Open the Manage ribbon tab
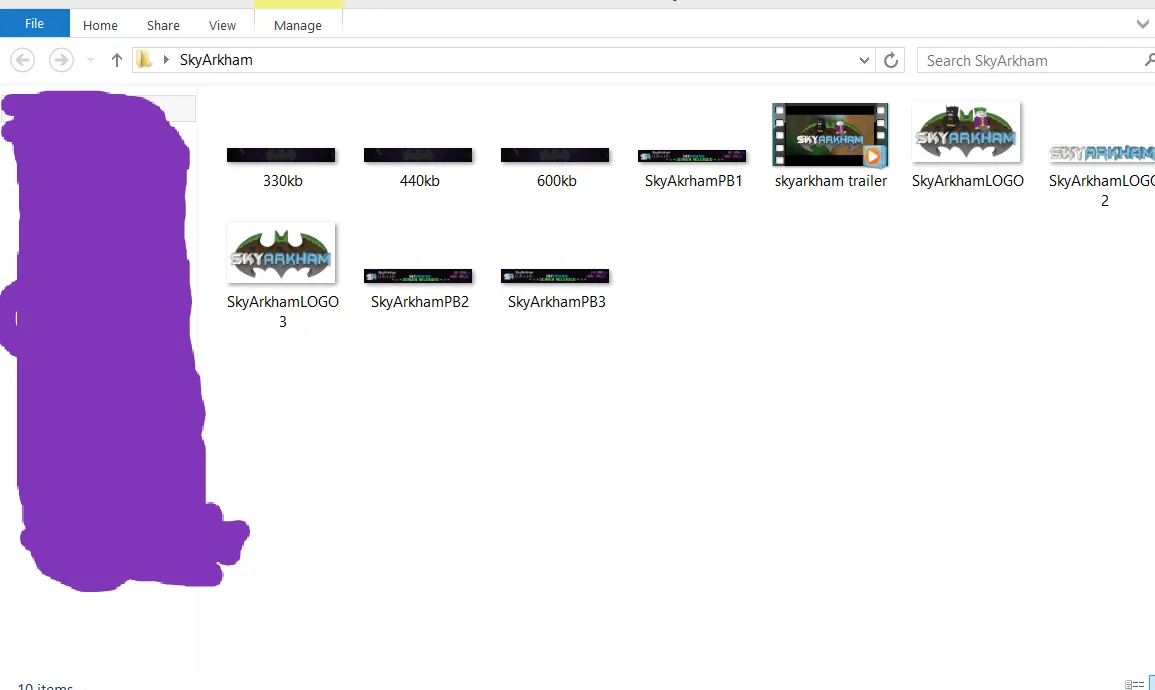The width and height of the screenshot is (1155, 690). click(298, 25)
